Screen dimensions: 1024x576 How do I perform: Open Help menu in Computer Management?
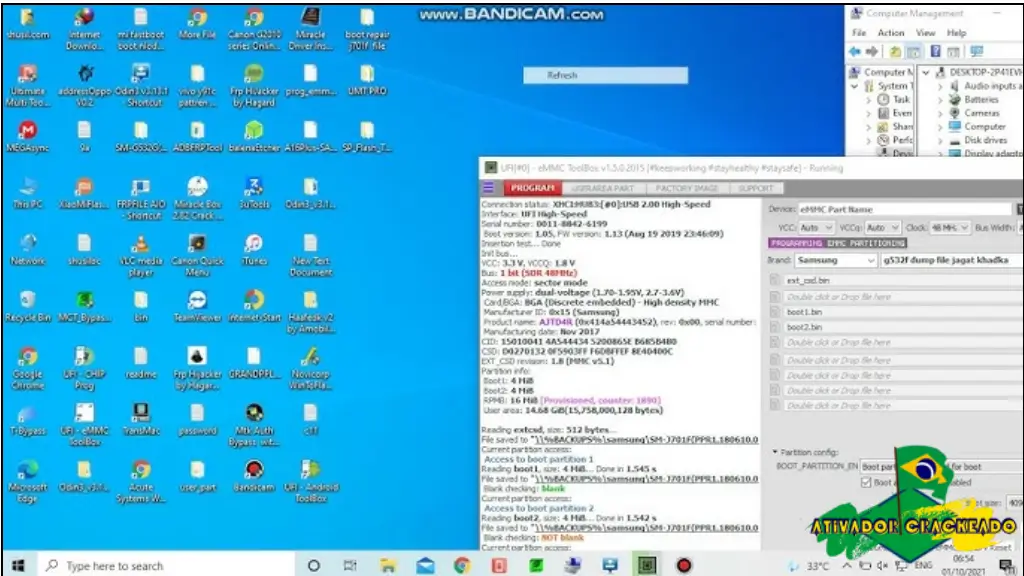956,33
